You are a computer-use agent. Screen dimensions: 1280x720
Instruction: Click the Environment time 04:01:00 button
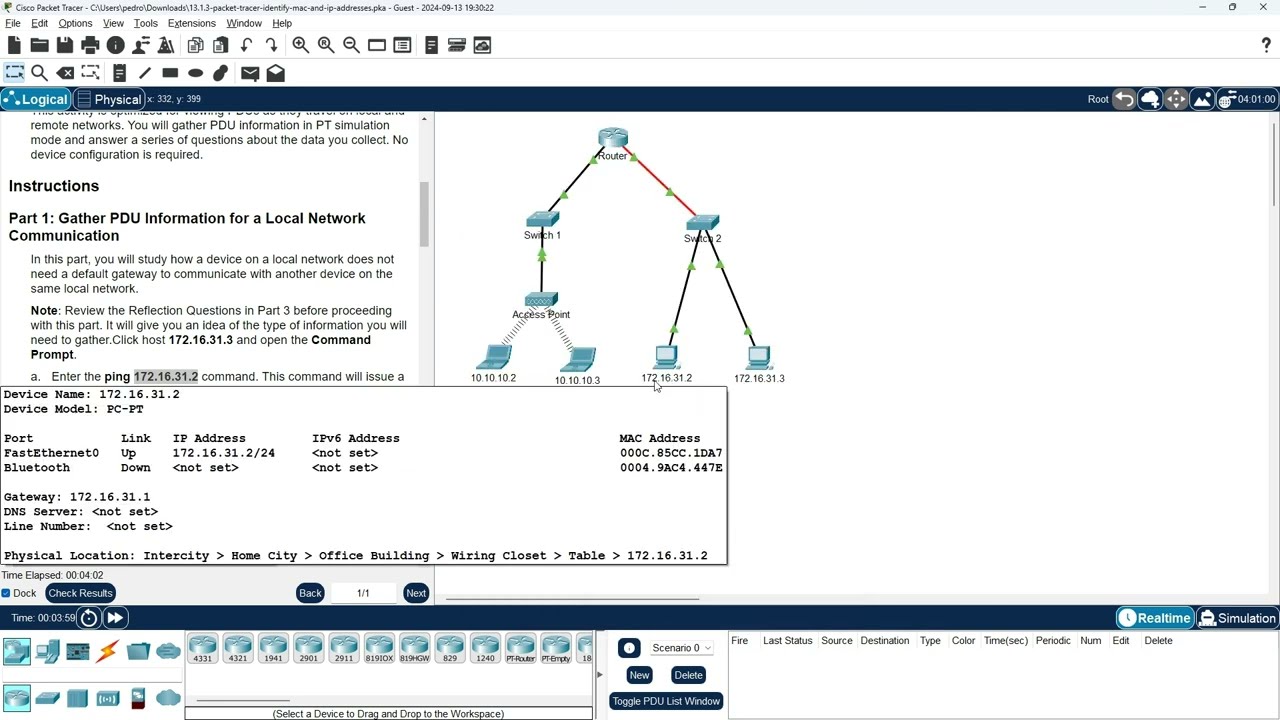point(1247,99)
